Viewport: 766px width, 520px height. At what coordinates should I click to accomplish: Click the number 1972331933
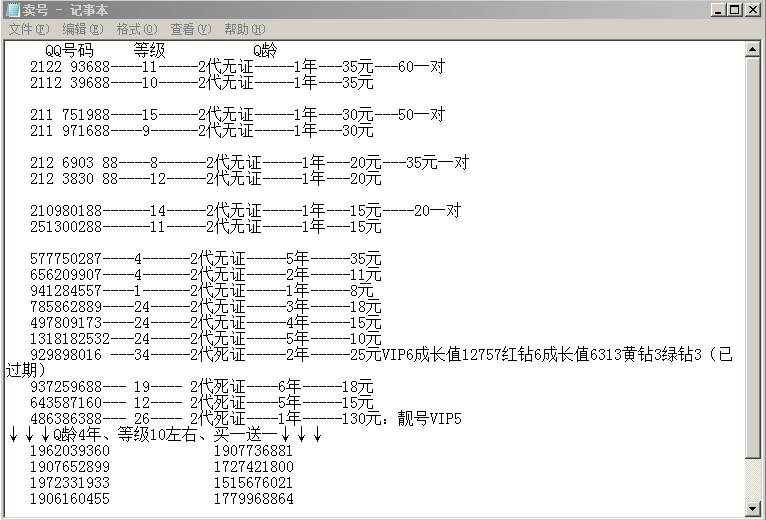pos(70,483)
